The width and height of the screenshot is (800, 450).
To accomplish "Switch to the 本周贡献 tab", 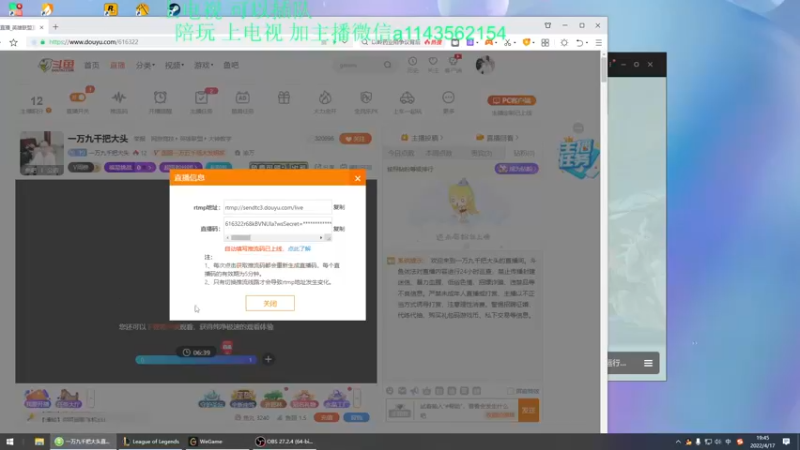I will pos(439,153).
